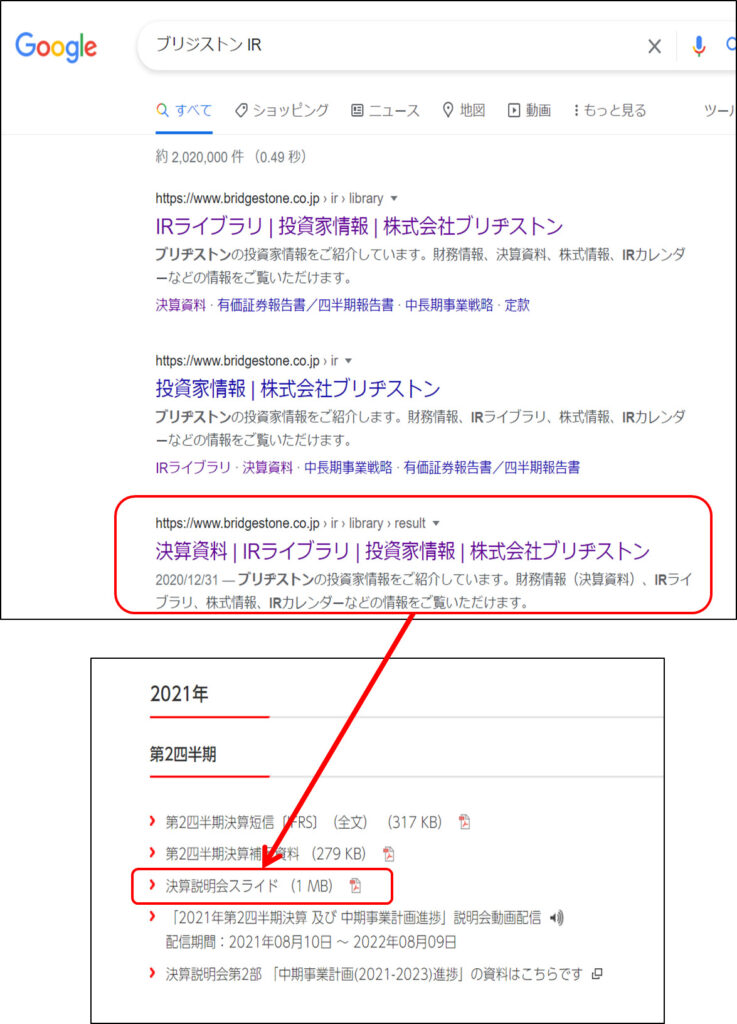Viewport: 737px width, 1024px height.
Task: Click 定款 sitelink
Action: pos(517,305)
